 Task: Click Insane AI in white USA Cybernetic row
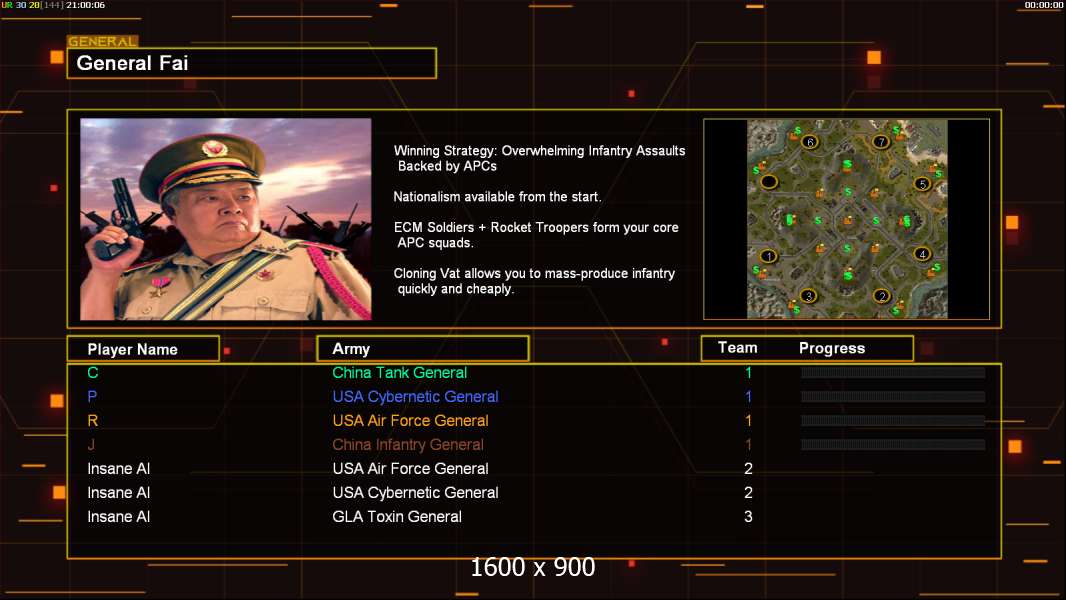[118, 493]
